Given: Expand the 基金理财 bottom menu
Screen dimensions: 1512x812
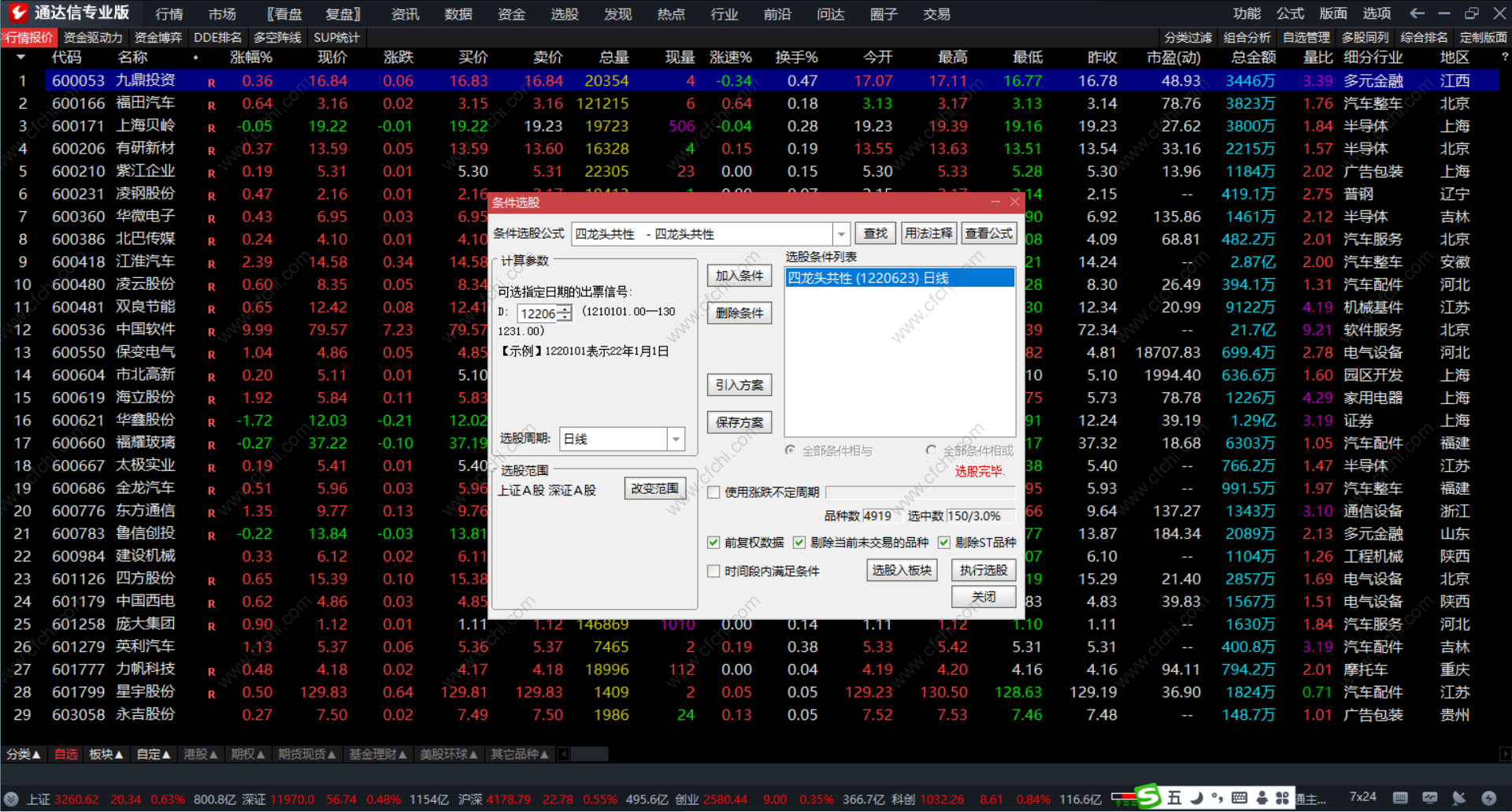Looking at the screenshot, I should 378,755.
